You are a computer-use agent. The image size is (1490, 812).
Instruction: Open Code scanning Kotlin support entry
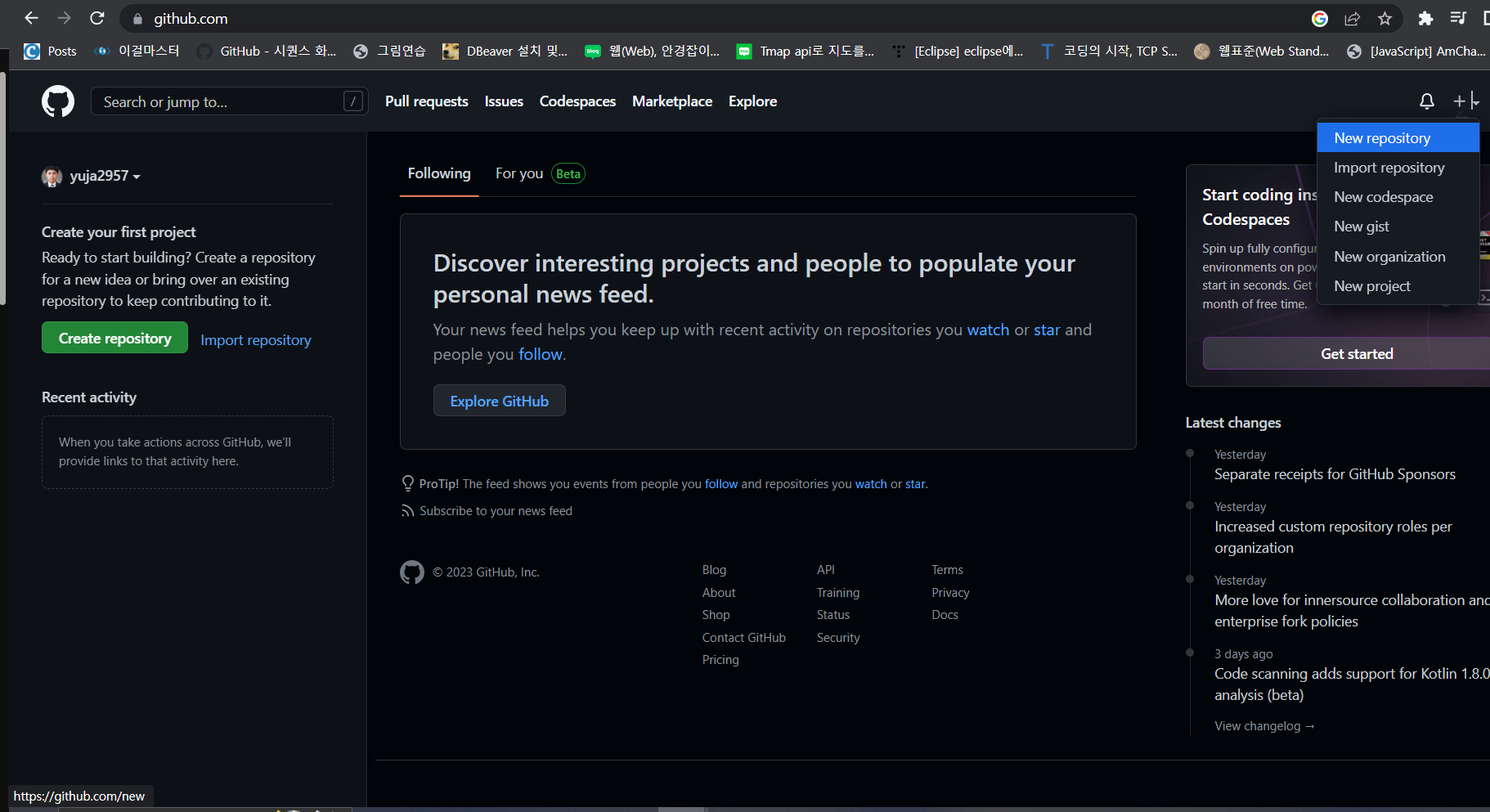[1352, 684]
